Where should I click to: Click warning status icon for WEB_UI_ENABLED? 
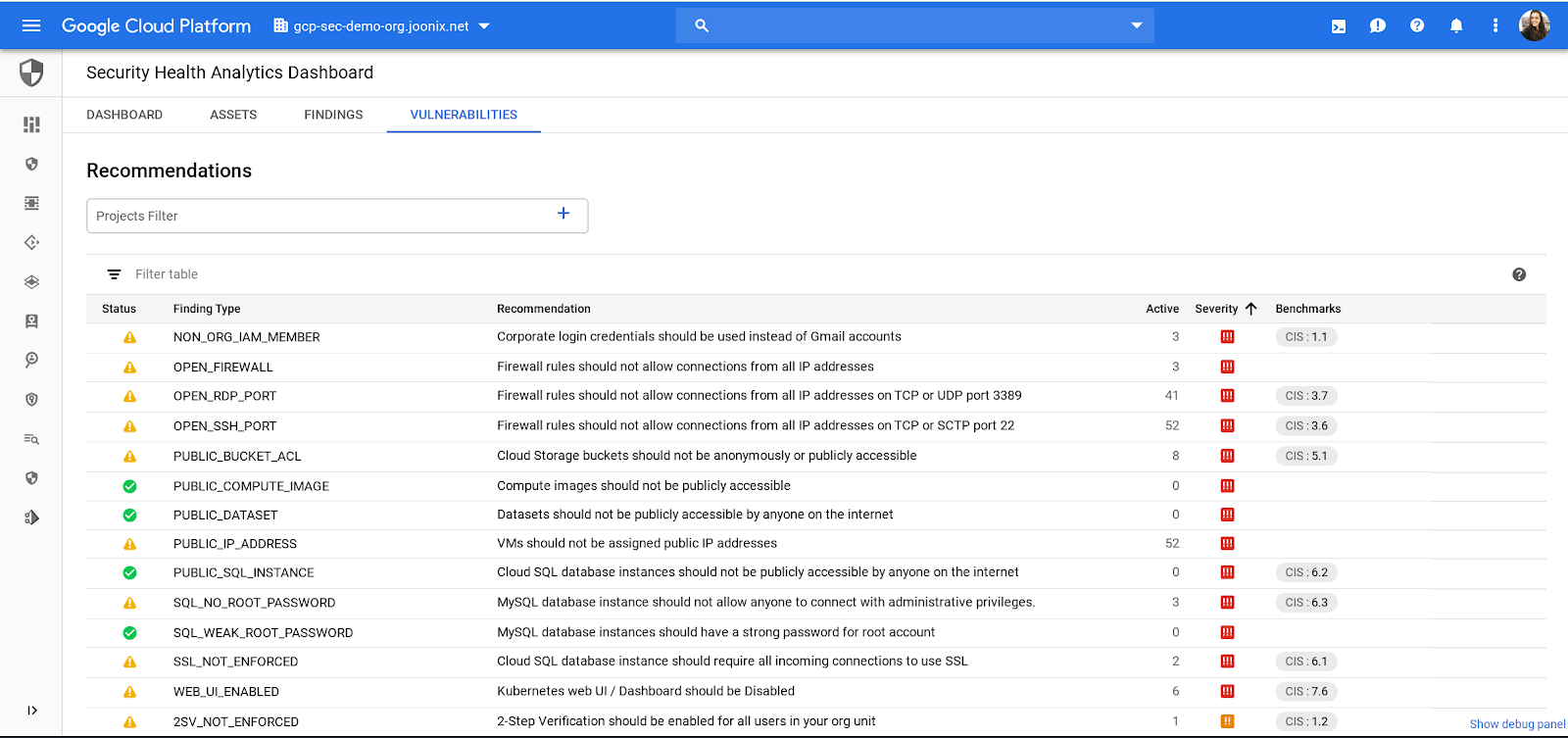129,692
